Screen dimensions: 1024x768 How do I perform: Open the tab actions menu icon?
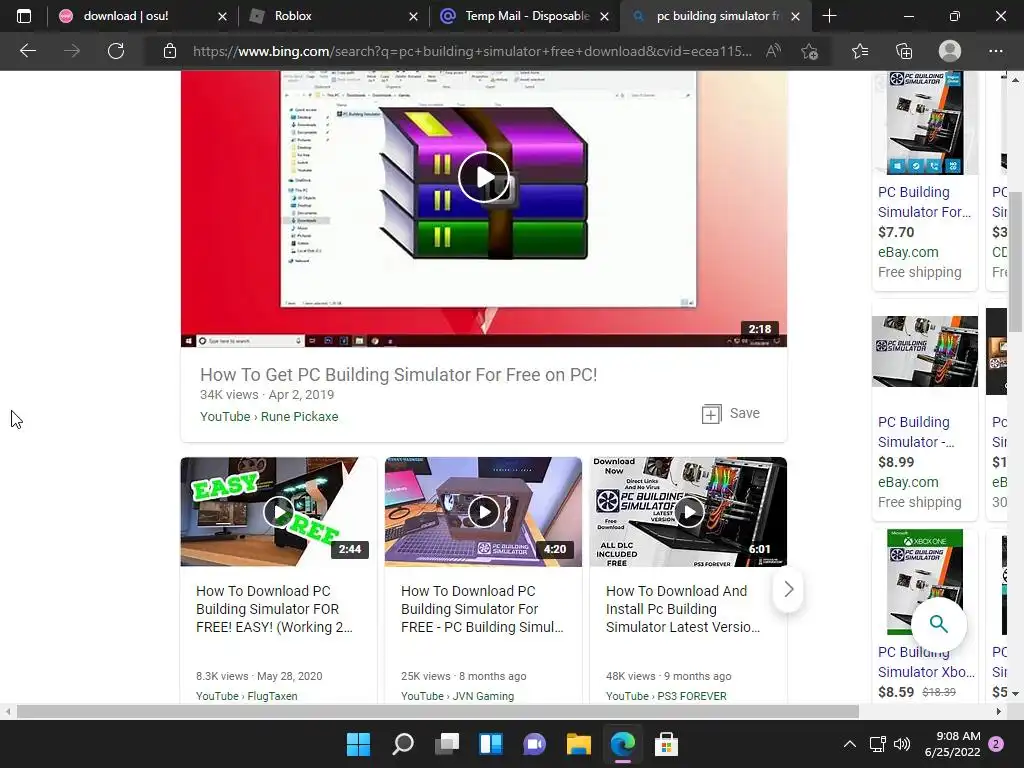(x=24, y=16)
